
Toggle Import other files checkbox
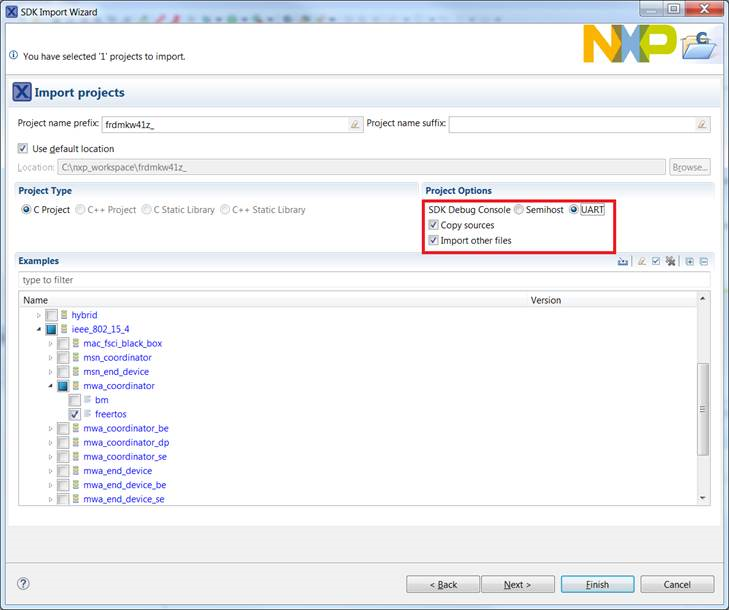click(433, 240)
